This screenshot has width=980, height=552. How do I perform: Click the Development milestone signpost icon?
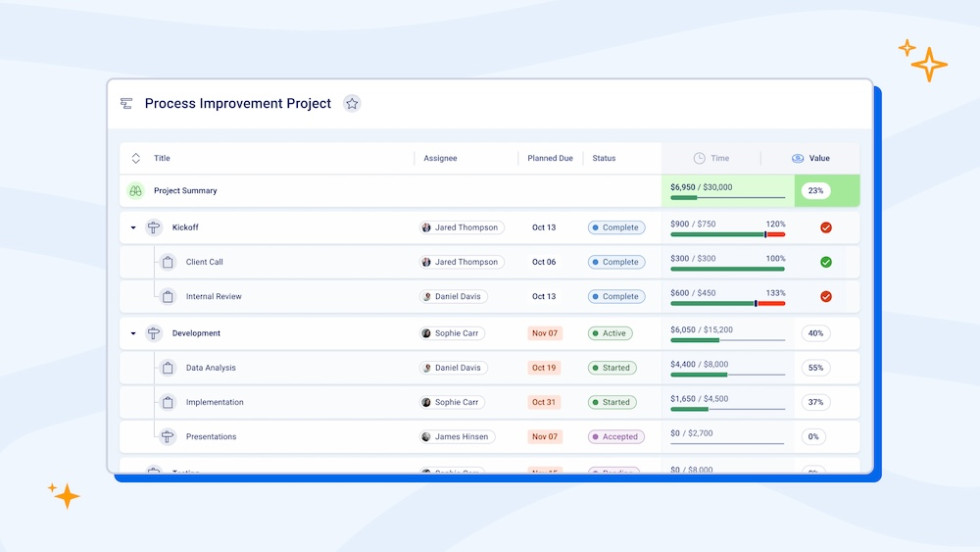coord(153,333)
